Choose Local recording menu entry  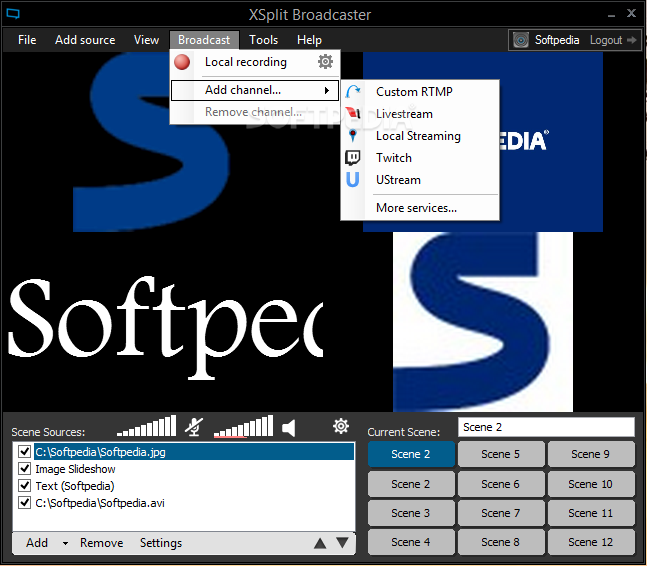point(255,62)
